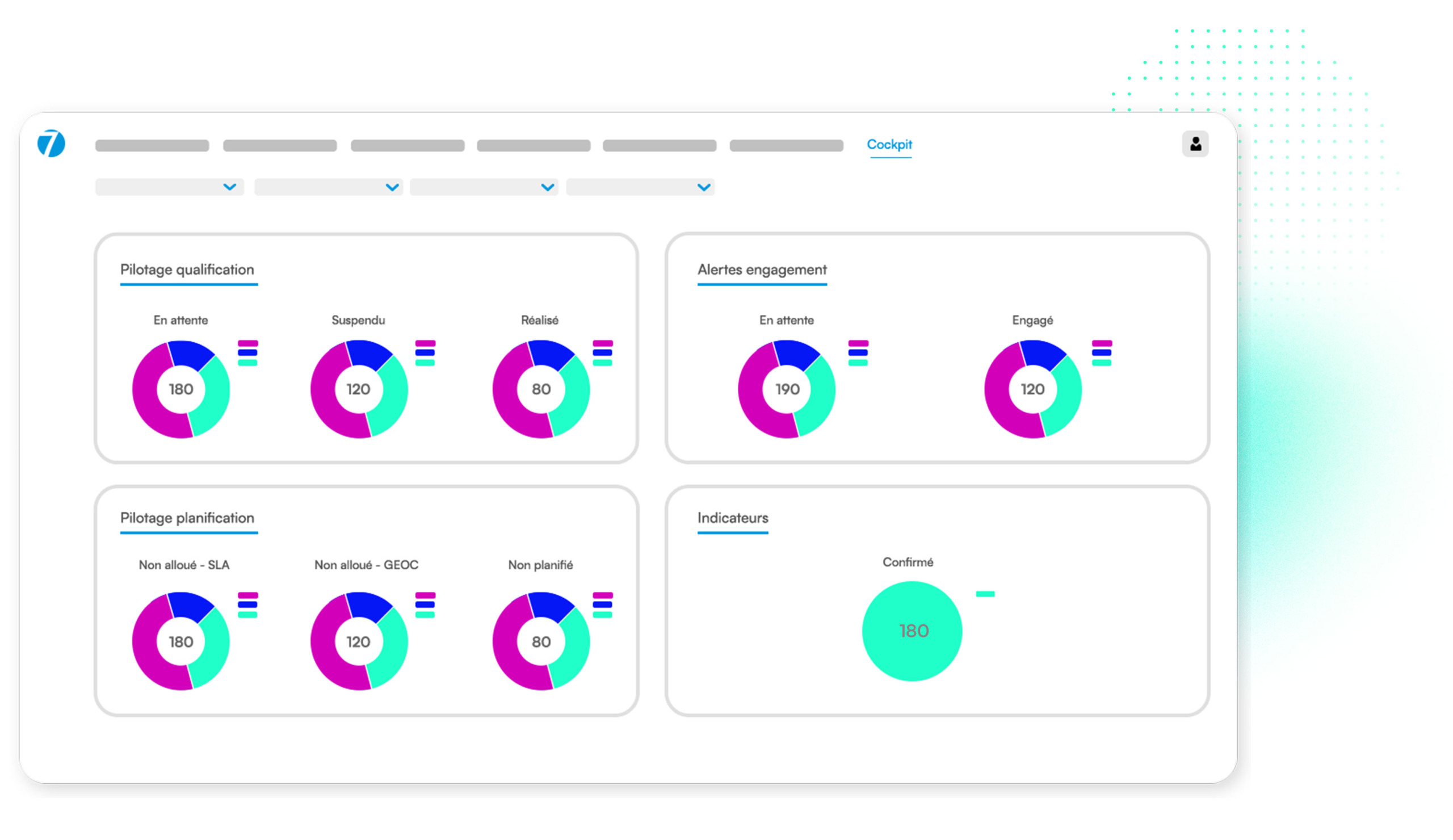Screen dimensions: 1453x840
Task: Click the Suspendu chart label
Action: click(x=358, y=320)
